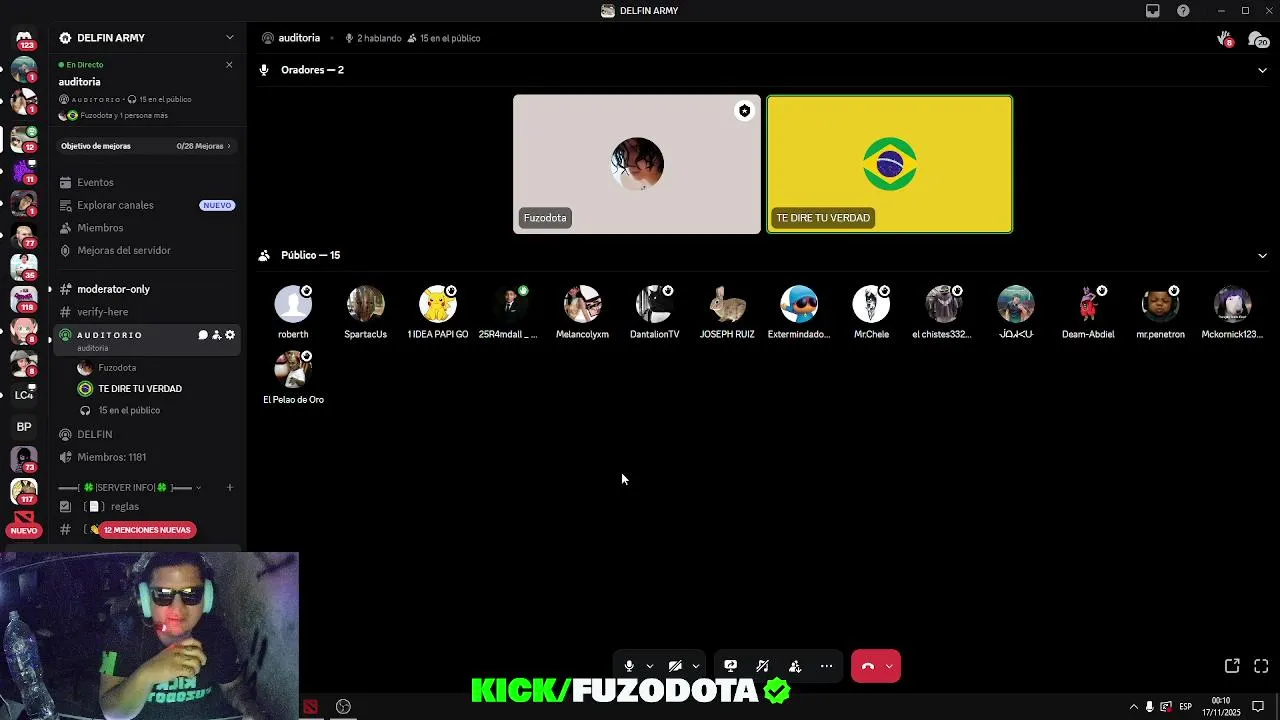Toggle camera on in call bar
This screenshot has width=1280, height=720.
tap(676, 666)
